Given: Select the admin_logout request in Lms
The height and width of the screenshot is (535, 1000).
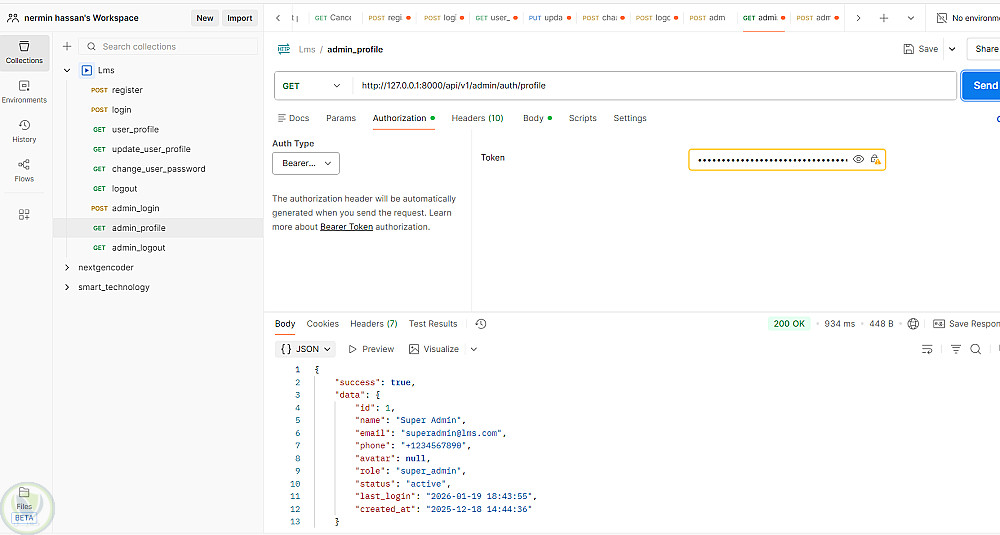Looking at the screenshot, I should tap(138, 248).
